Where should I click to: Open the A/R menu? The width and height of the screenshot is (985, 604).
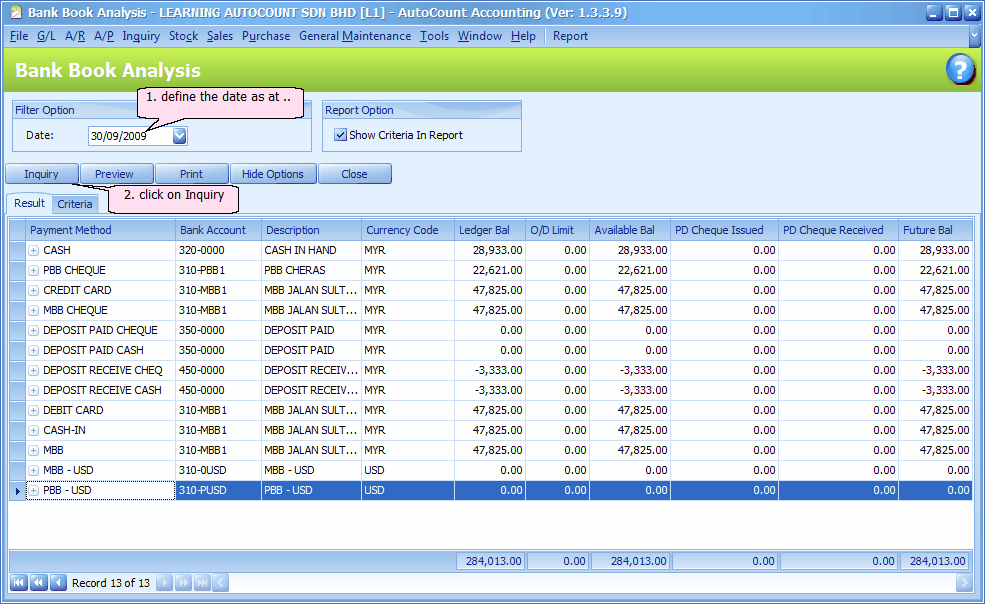(x=75, y=36)
